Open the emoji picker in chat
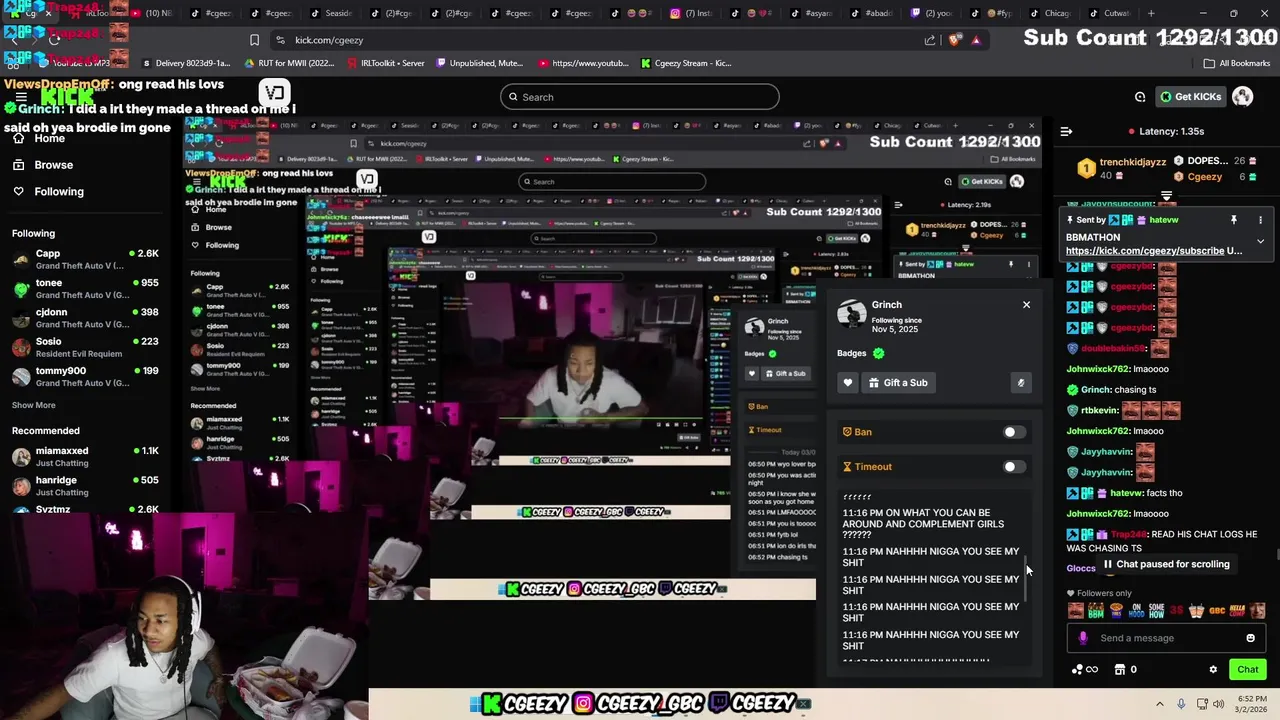Viewport: 1280px width, 720px height. tap(1250, 638)
